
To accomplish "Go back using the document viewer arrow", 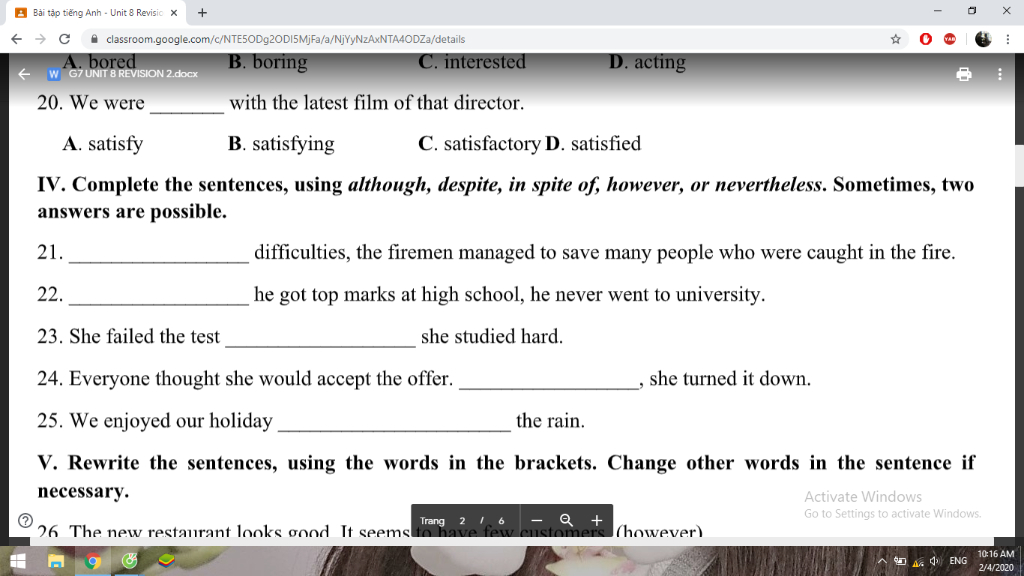I will tap(24, 74).
